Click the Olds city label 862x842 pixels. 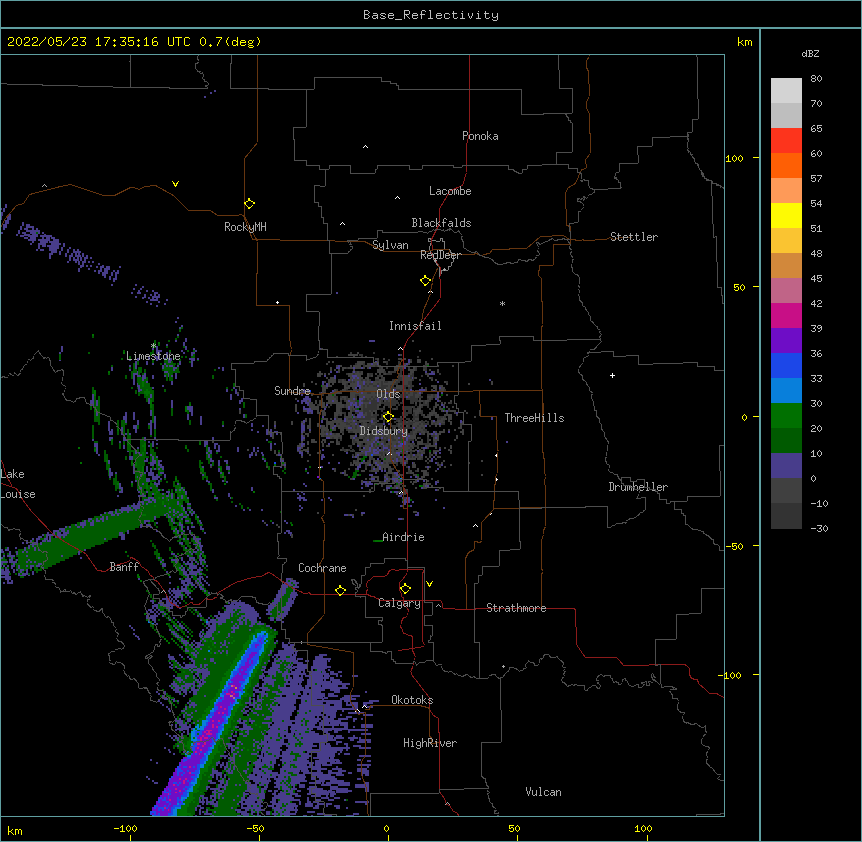[388, 394]
